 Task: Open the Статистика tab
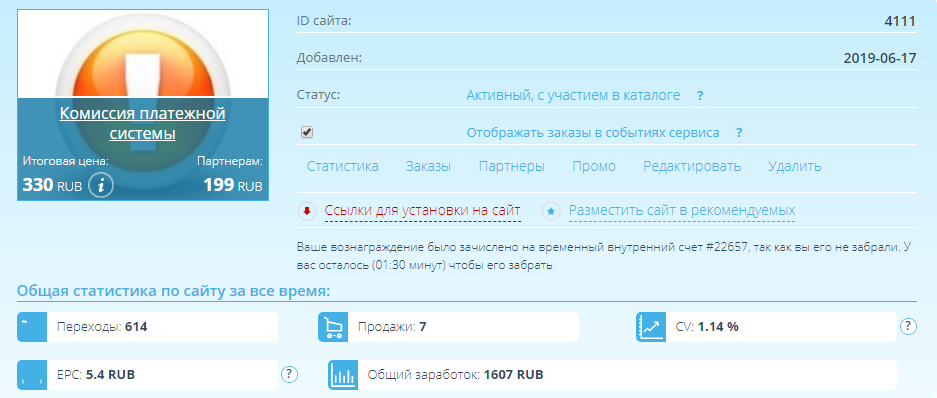[x=342, y=167]
